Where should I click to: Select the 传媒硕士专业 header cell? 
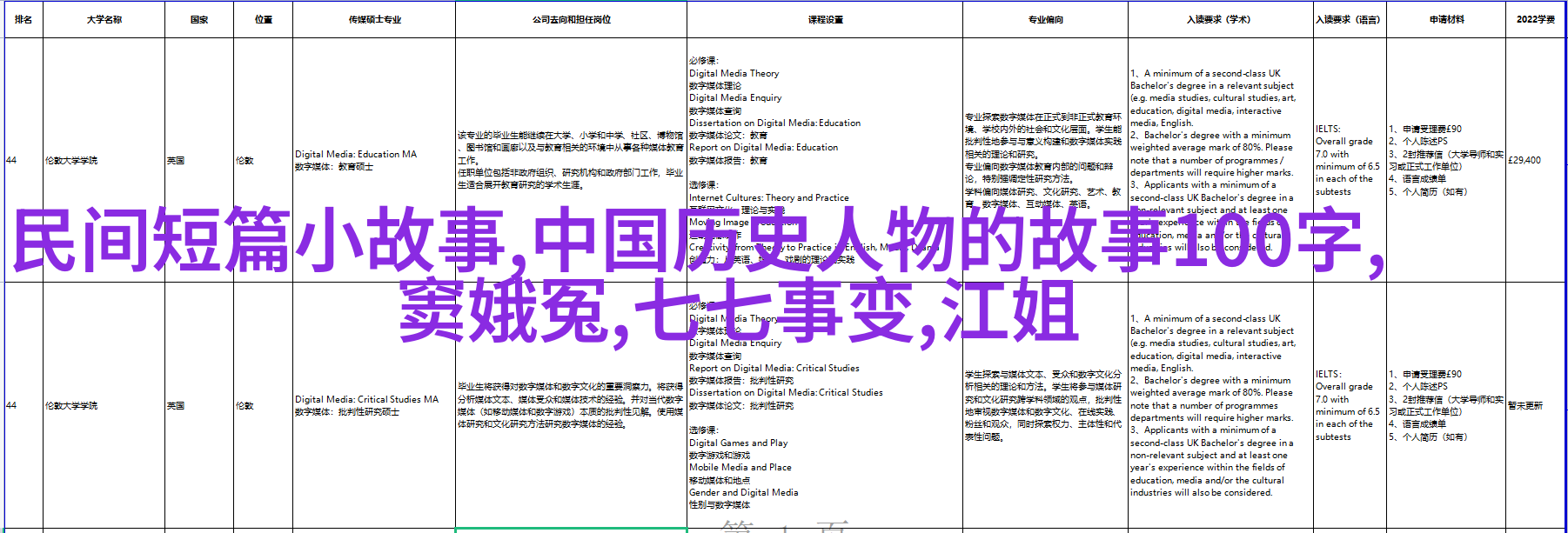374,19
